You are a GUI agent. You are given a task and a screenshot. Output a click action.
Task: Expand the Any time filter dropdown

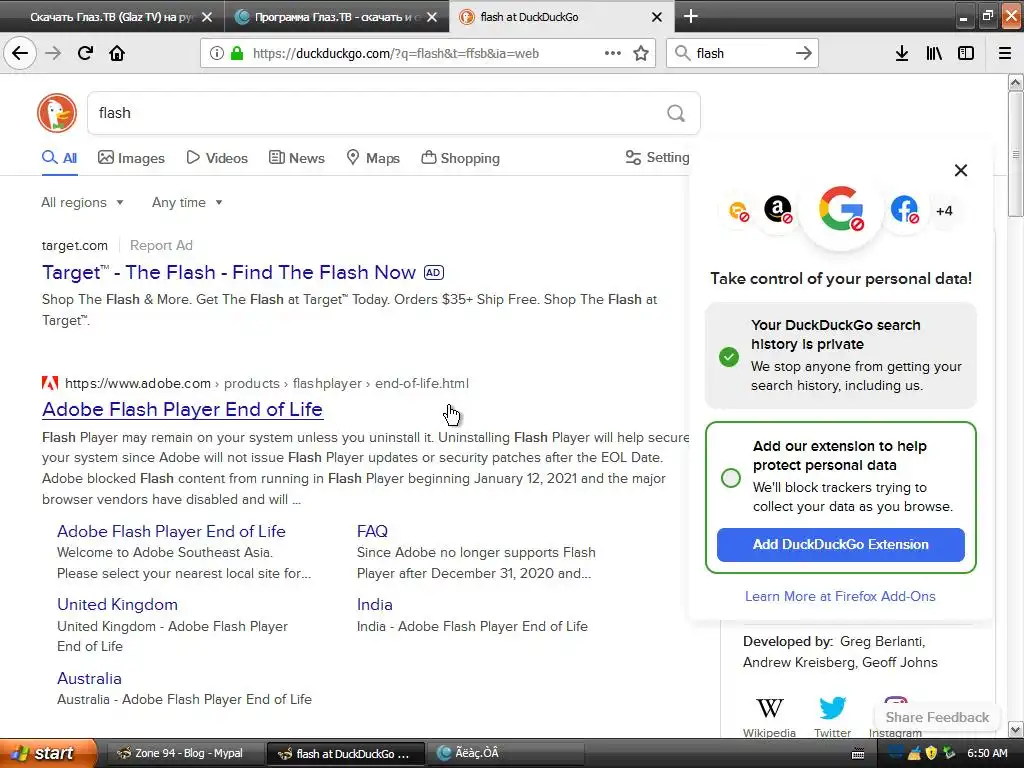pos(187,202)
